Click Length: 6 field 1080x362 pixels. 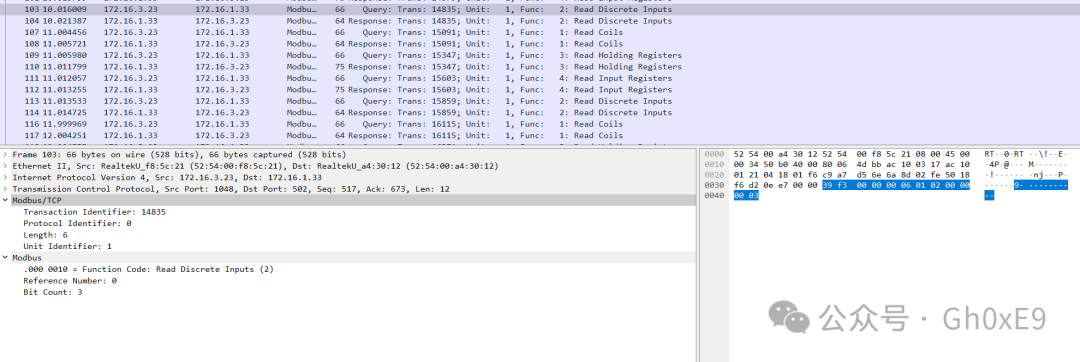(x=45, y=235)
